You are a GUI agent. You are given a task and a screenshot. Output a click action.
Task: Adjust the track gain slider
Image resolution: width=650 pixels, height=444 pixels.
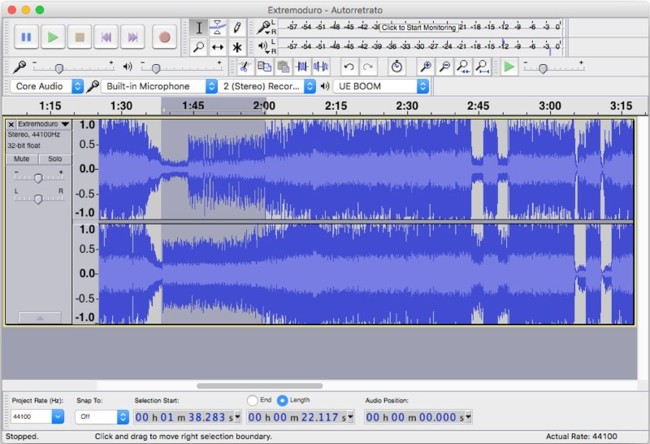point(38,177)
